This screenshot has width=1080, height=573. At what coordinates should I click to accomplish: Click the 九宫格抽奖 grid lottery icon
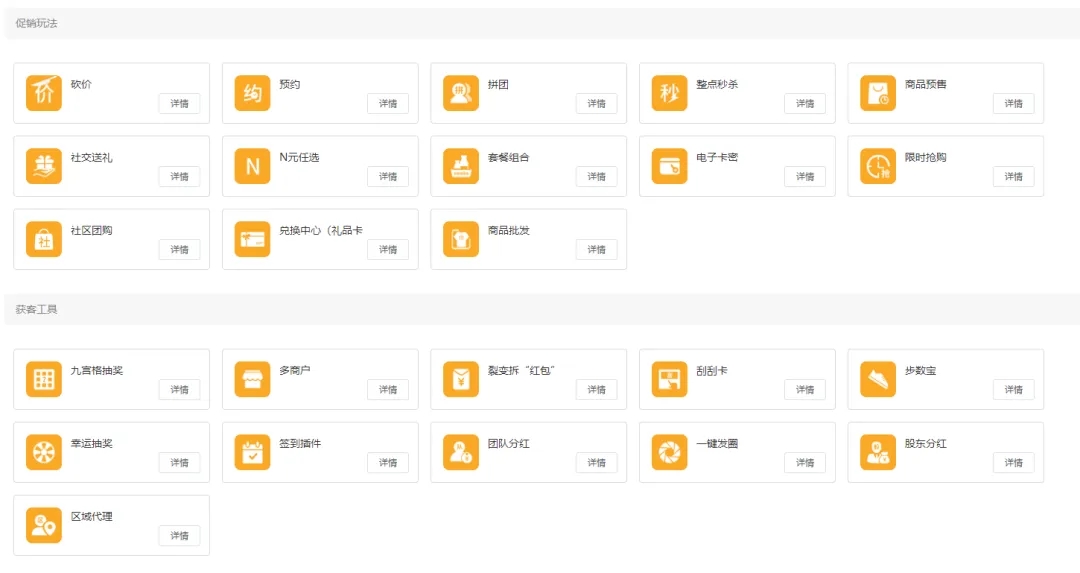coord(44,379)
